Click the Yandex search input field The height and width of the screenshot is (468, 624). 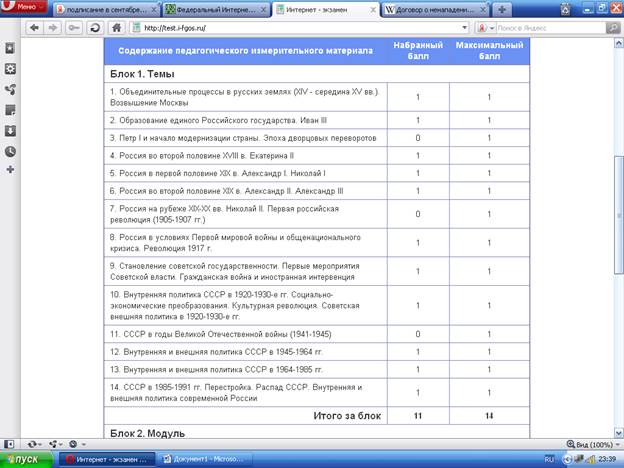click(x=551, y=28)
